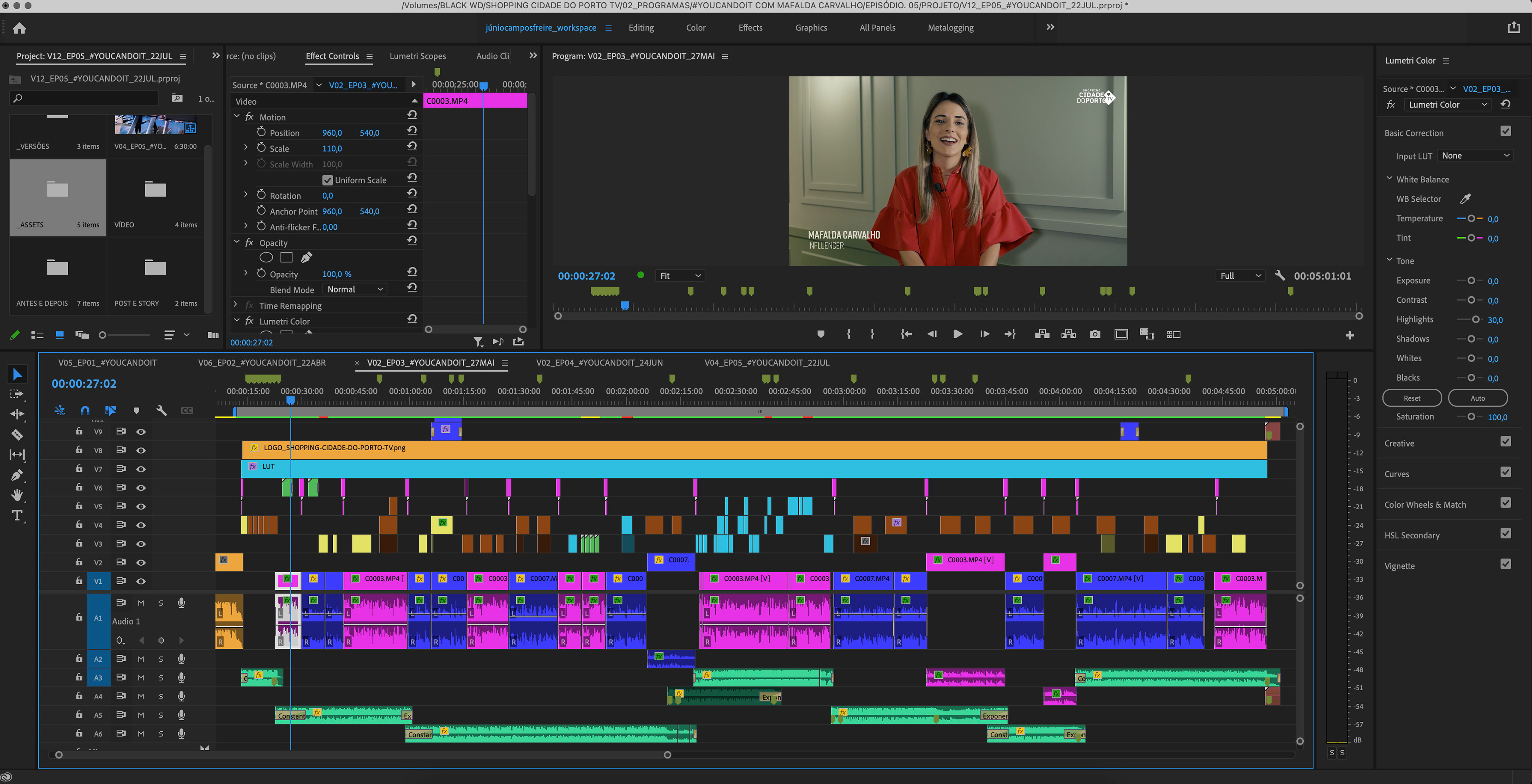1532x784 pixels.
Task: Open the Input LUT dropdown
Action: pyautogui.click(x=1475, y=155)
